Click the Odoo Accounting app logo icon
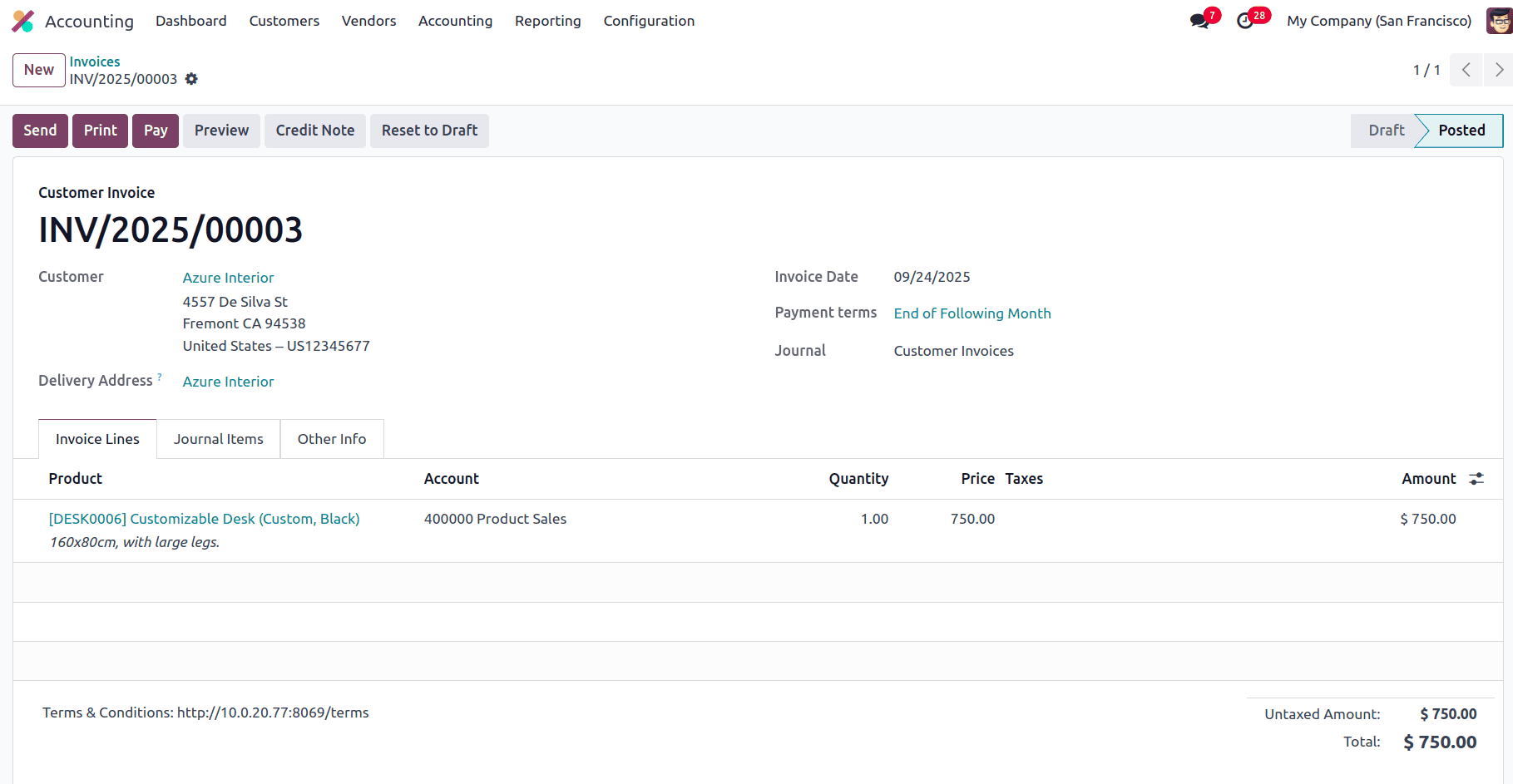Viewport: 1513px width, 784px height. point(23,21)
